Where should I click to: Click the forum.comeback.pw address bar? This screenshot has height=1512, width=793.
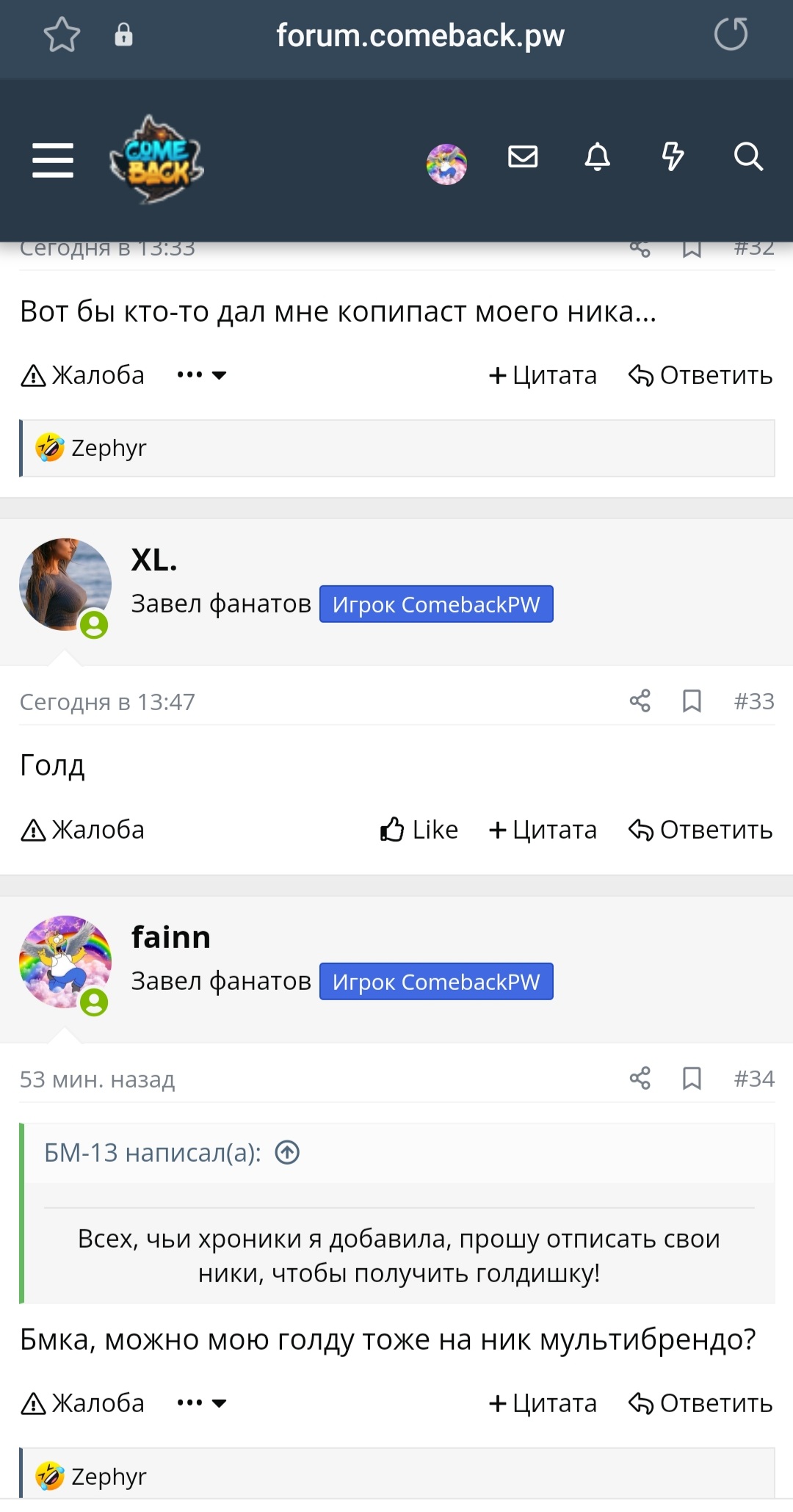click(x=420, y=35)
